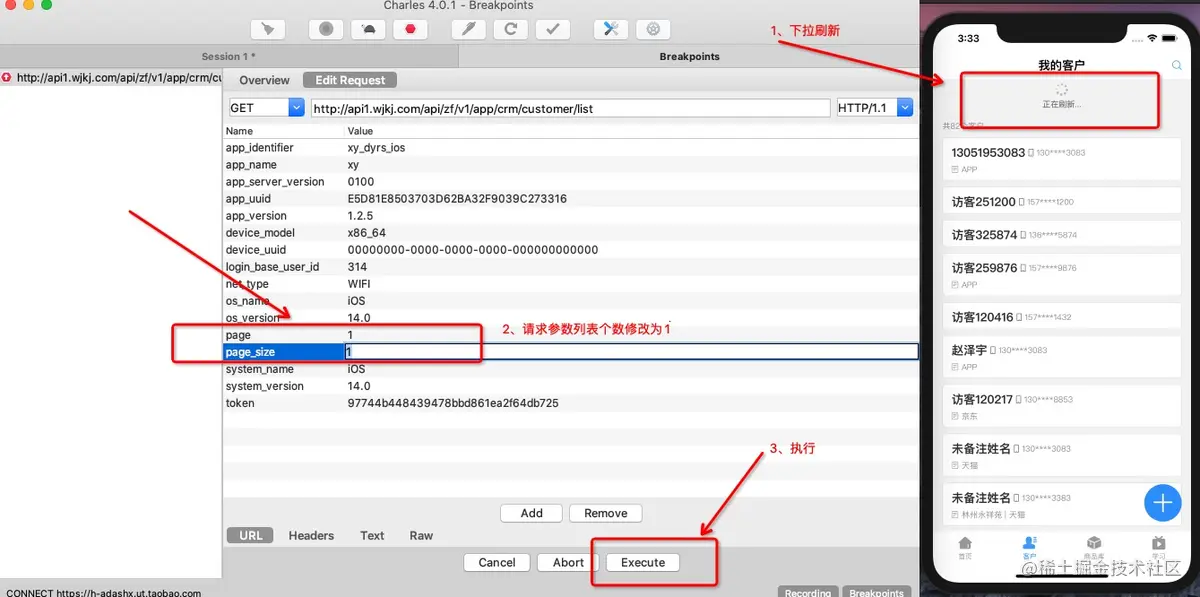Select the device_model parameter row
Image resolution: width=1200 pixels, height=597 pixels.
click(571, 233)
